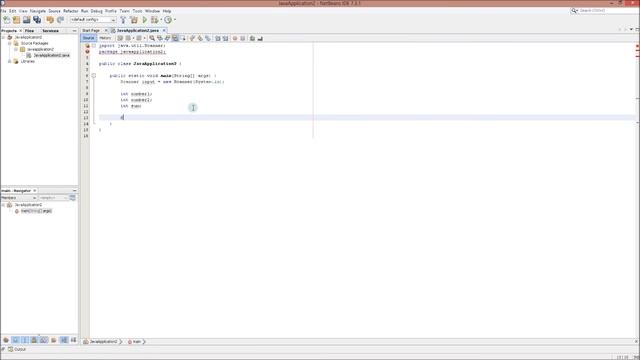This screenshot has width=640, height=360.
Task: Collapse JavaApplication2 class in Navigator
Action: point(3,205)
